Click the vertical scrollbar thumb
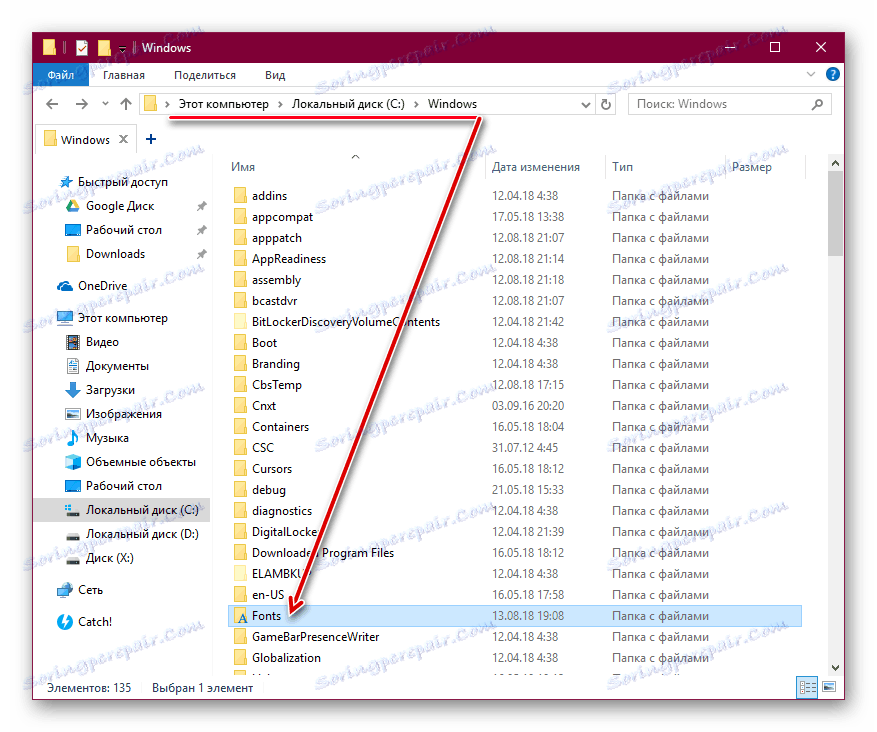Image resolution: width=877 pixels, height=732 pixels. click(x=835, y=214)
